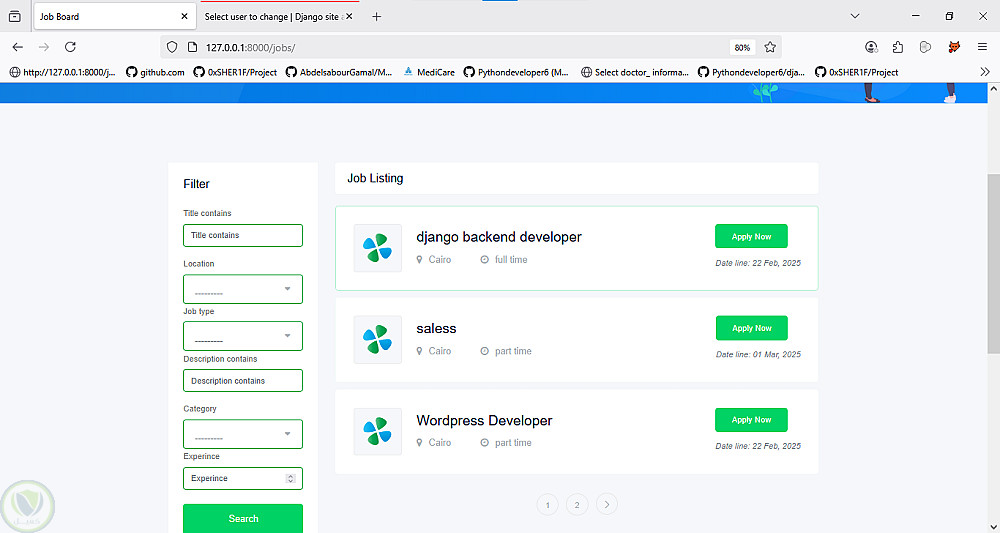Open the first 0xSHER1F/Project bookmark
This screenshot has height=533, width=1000.
(235, 72)
